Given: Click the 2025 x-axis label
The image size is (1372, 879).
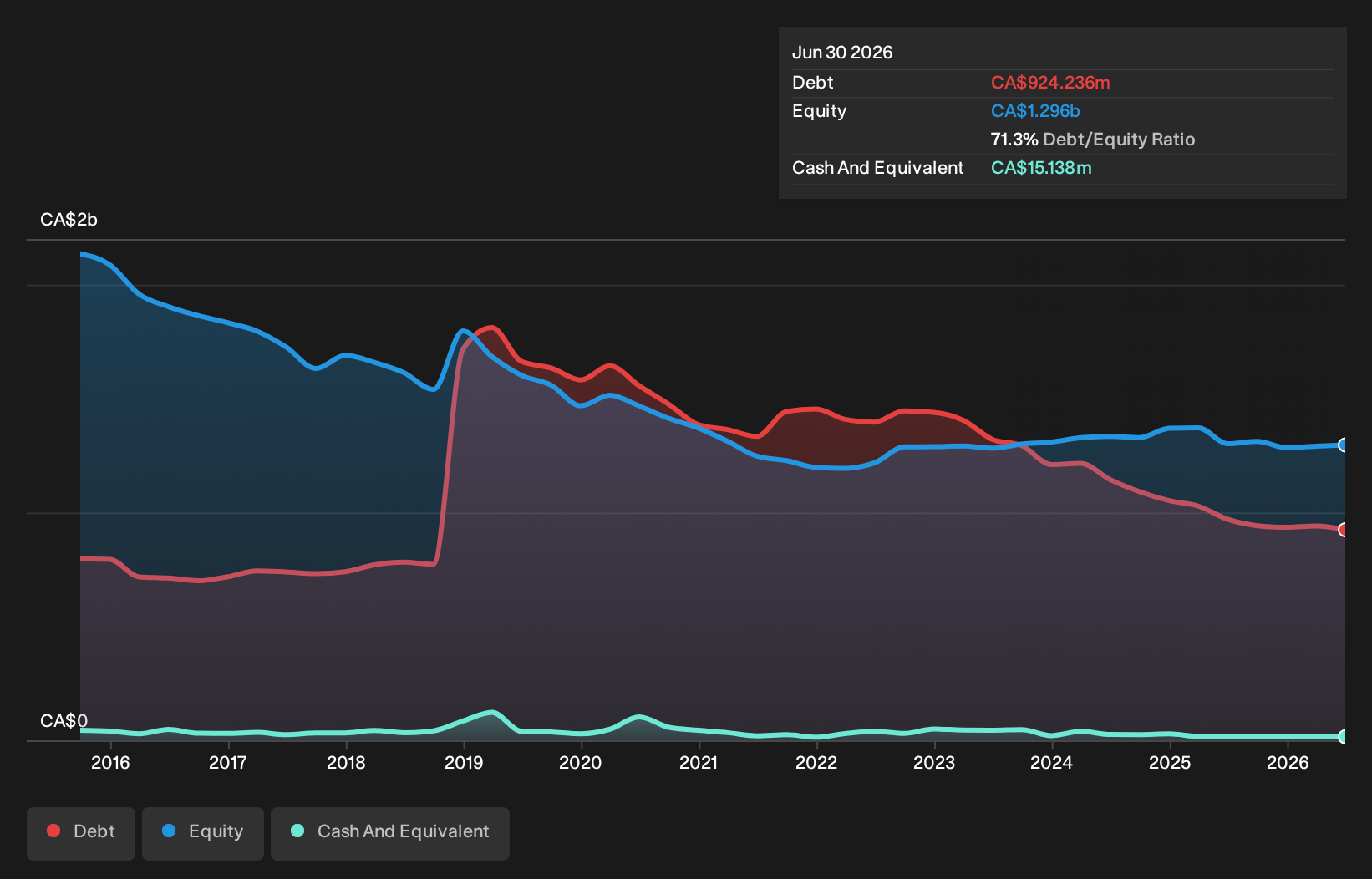Looking at the screenshot, I should [x=1170, y=762].
